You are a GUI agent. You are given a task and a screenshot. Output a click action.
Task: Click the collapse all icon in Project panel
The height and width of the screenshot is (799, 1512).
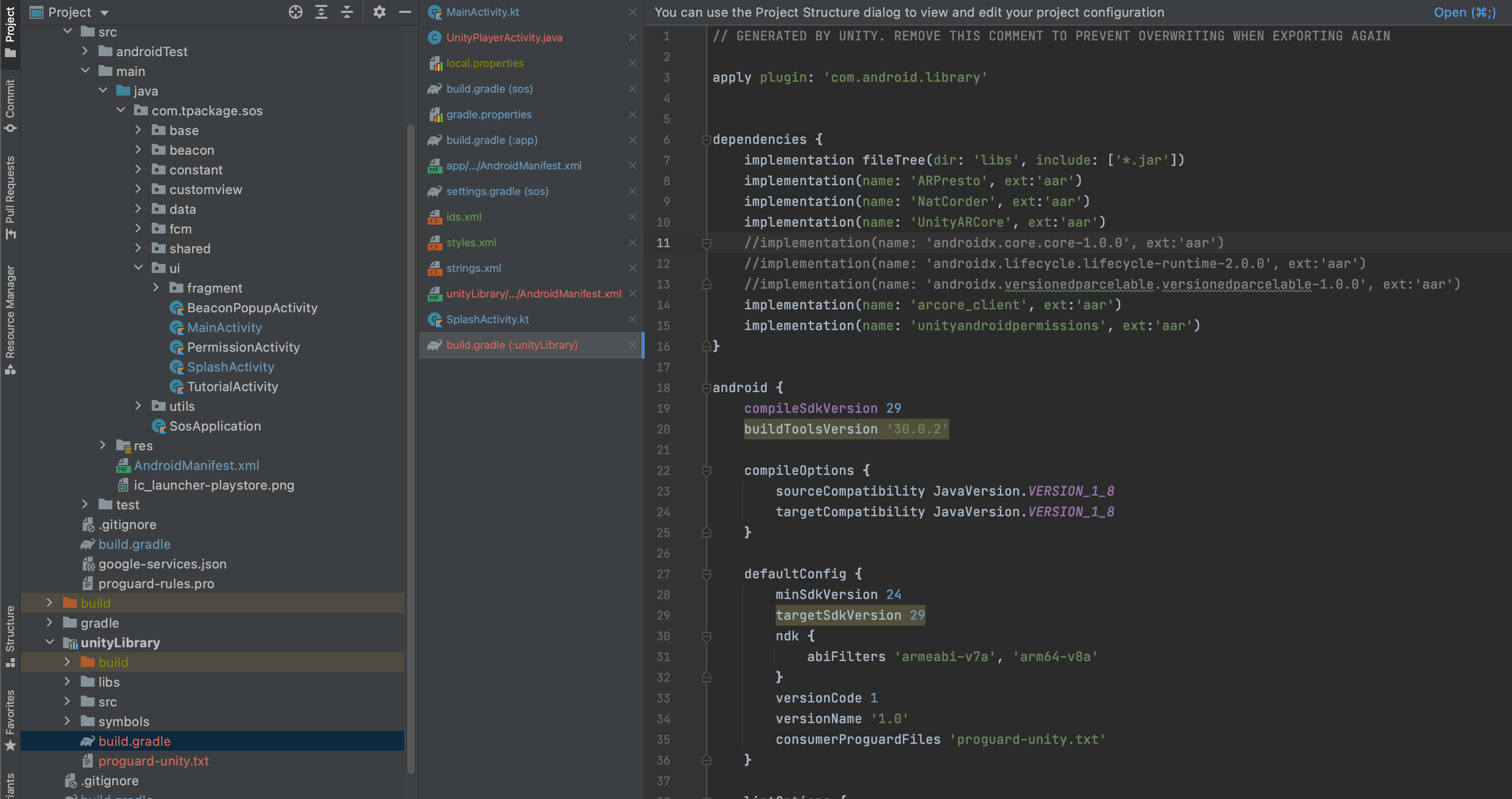tap(347, 12)
